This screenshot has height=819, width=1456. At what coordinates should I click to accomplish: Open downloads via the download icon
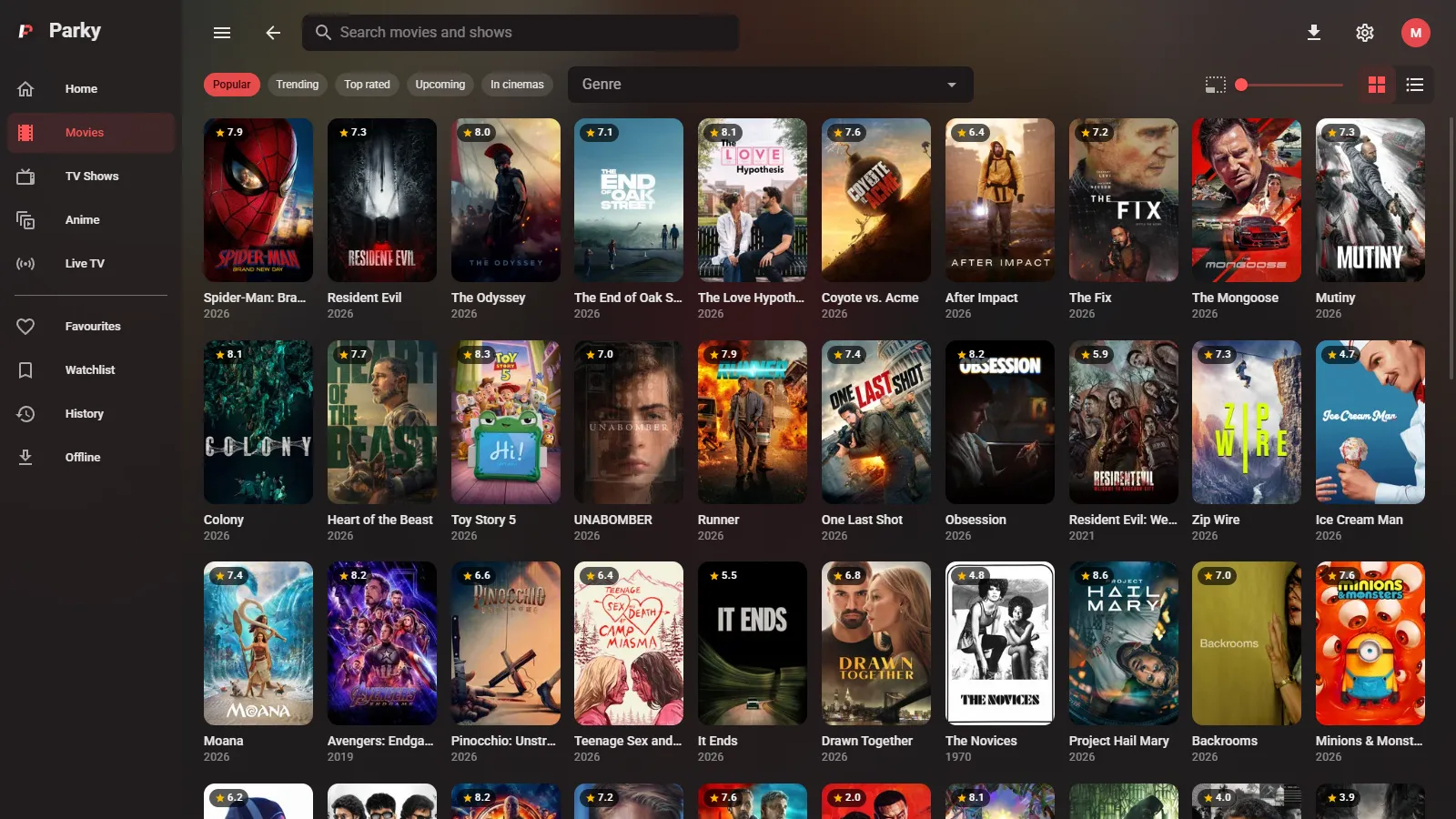(x=1313, y=33)
